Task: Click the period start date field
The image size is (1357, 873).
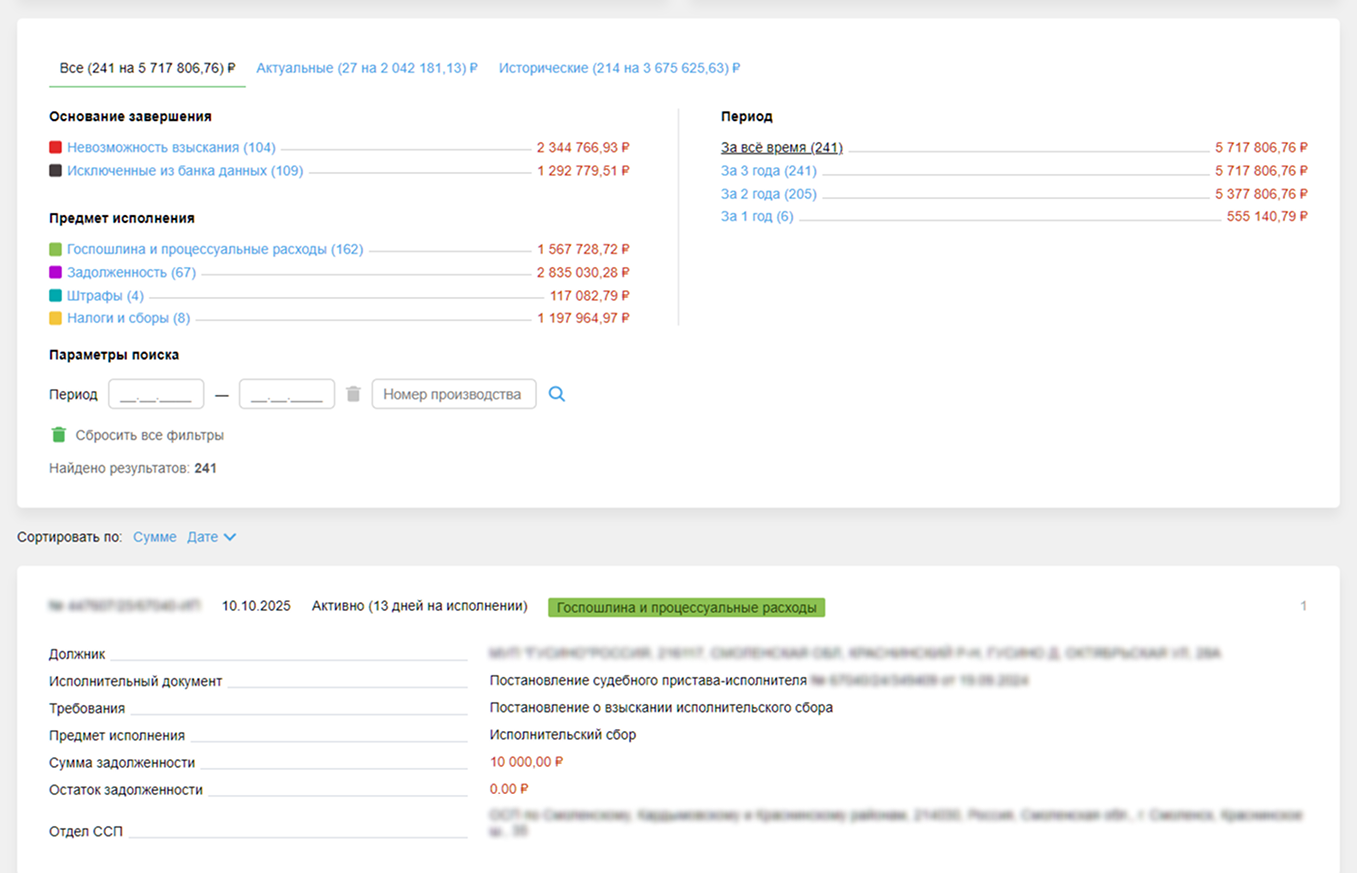Action: [x=156, y=394]
